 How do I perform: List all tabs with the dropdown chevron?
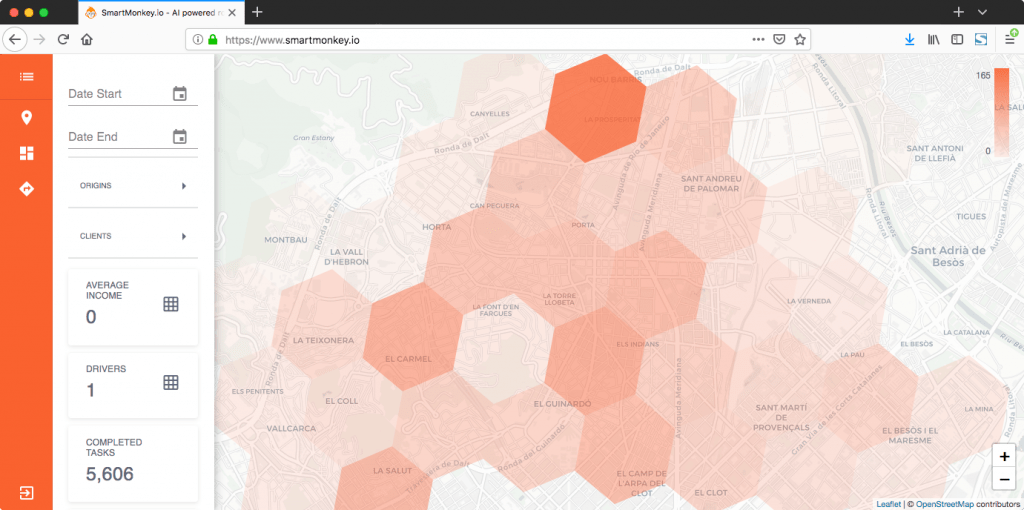[982, 12]
